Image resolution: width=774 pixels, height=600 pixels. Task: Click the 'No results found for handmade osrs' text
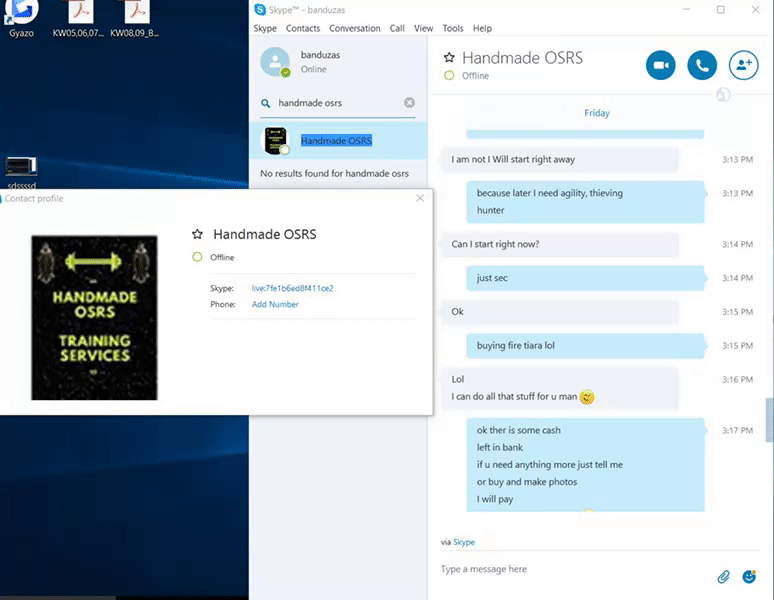334,174
